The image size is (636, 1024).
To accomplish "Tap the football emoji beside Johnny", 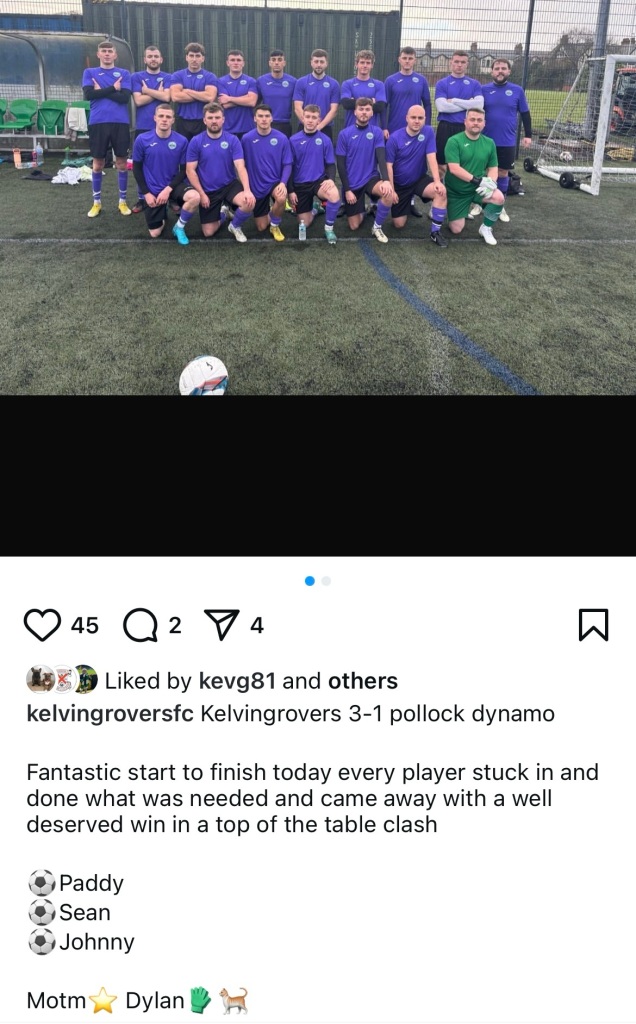I will [42, 942].
